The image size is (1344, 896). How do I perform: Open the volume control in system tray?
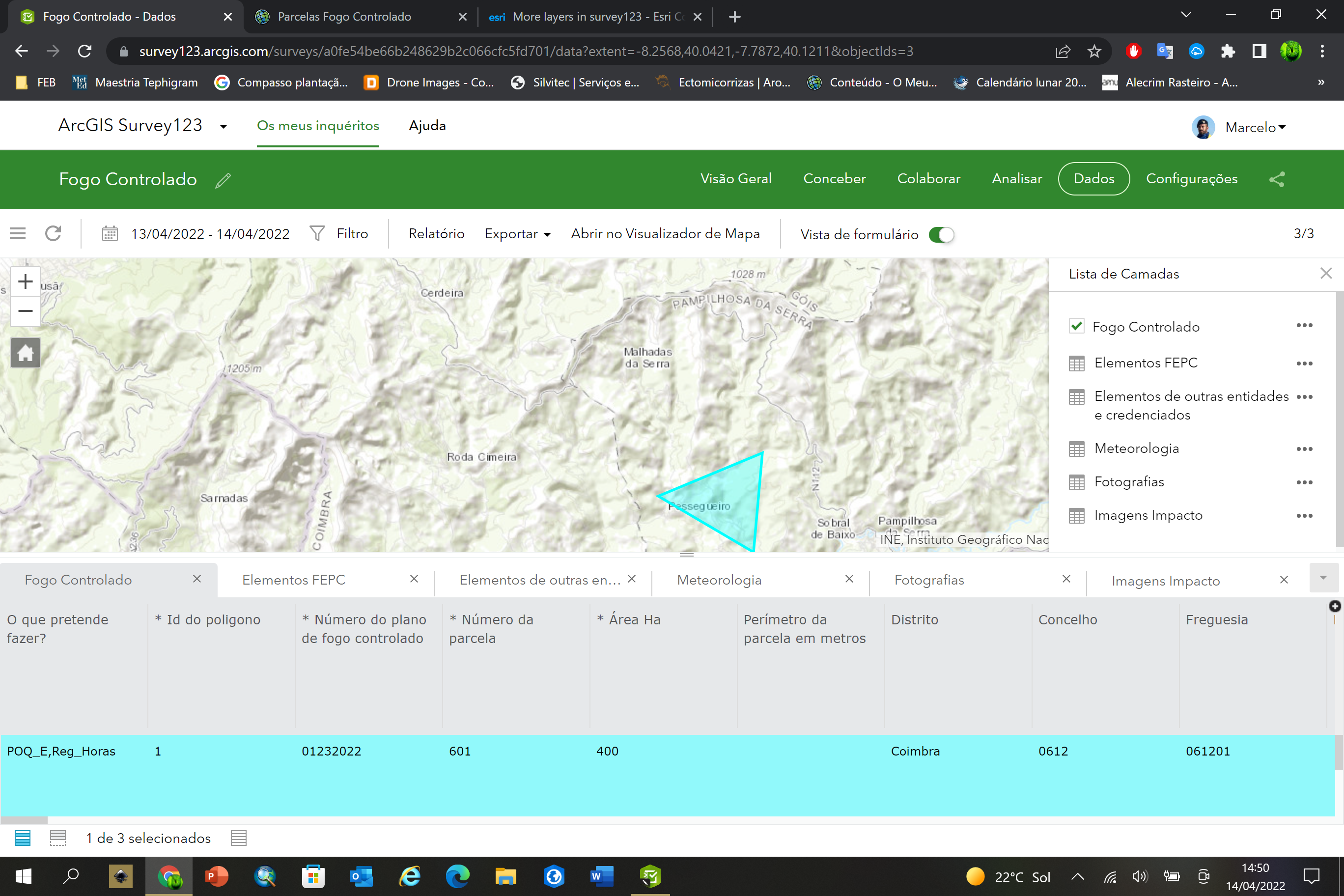tap(1140, 876)
